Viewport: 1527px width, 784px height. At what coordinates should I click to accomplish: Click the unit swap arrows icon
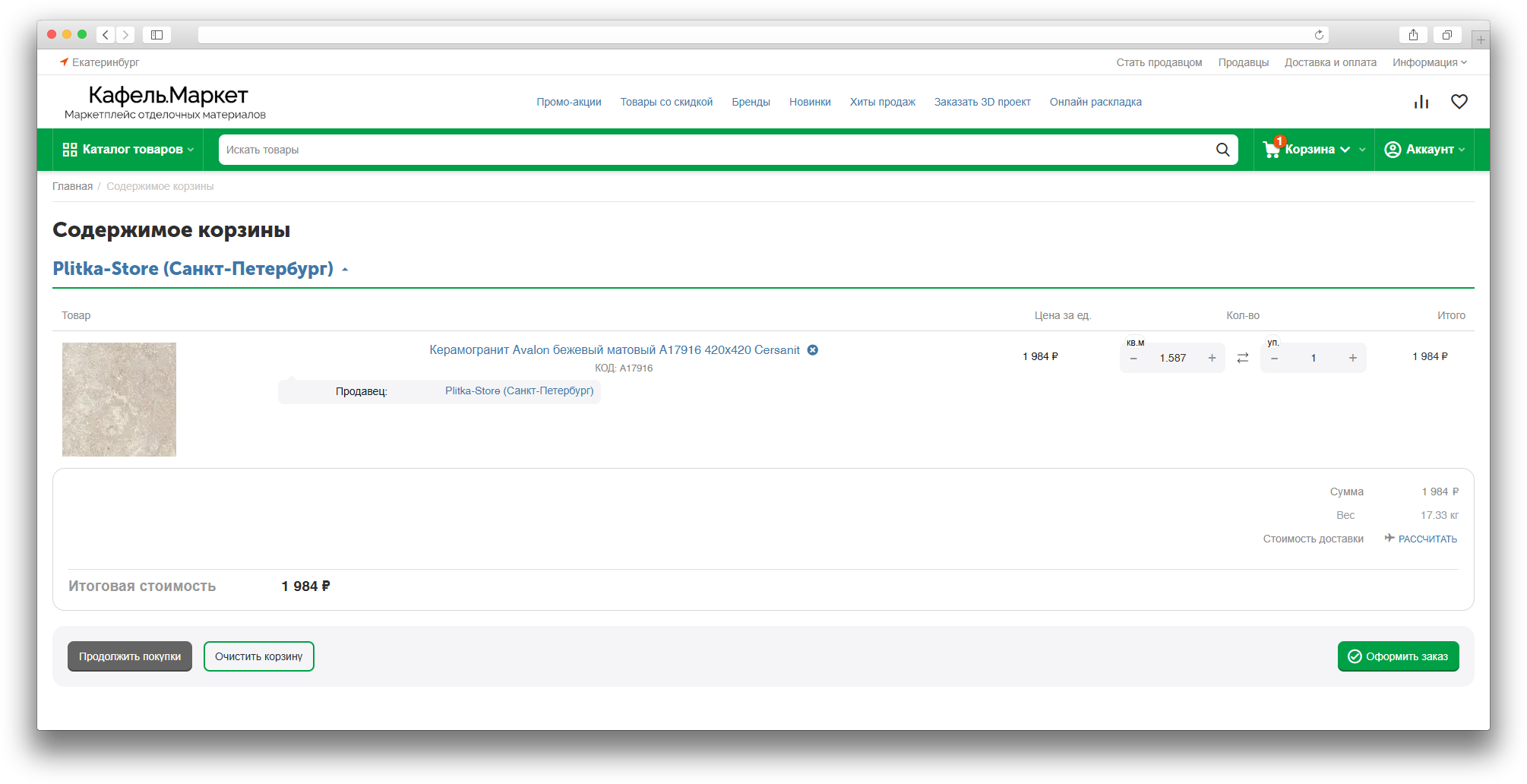click(x=1243, y=358)
